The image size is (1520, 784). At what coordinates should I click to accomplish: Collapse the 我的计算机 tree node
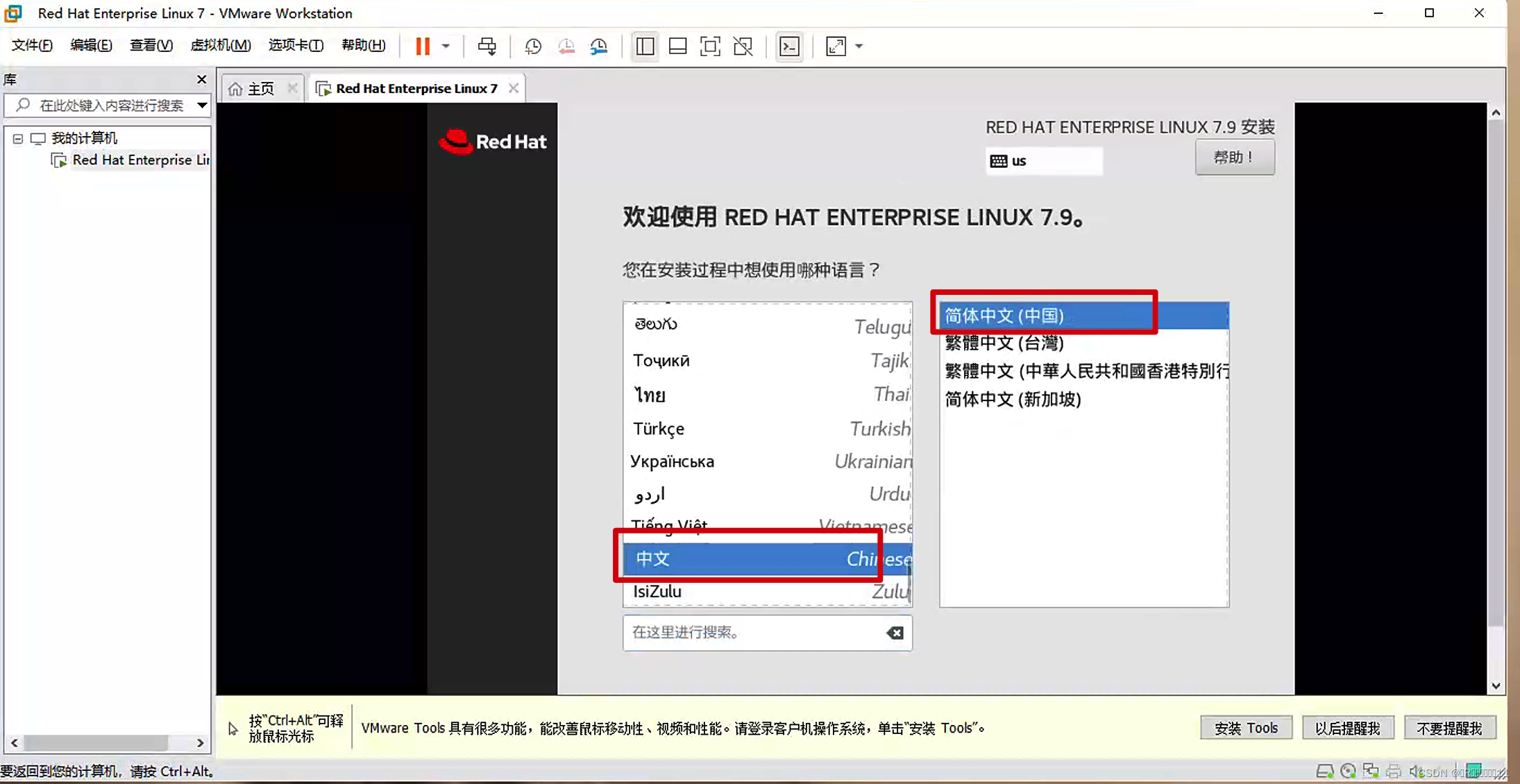[x=18, y=139]
